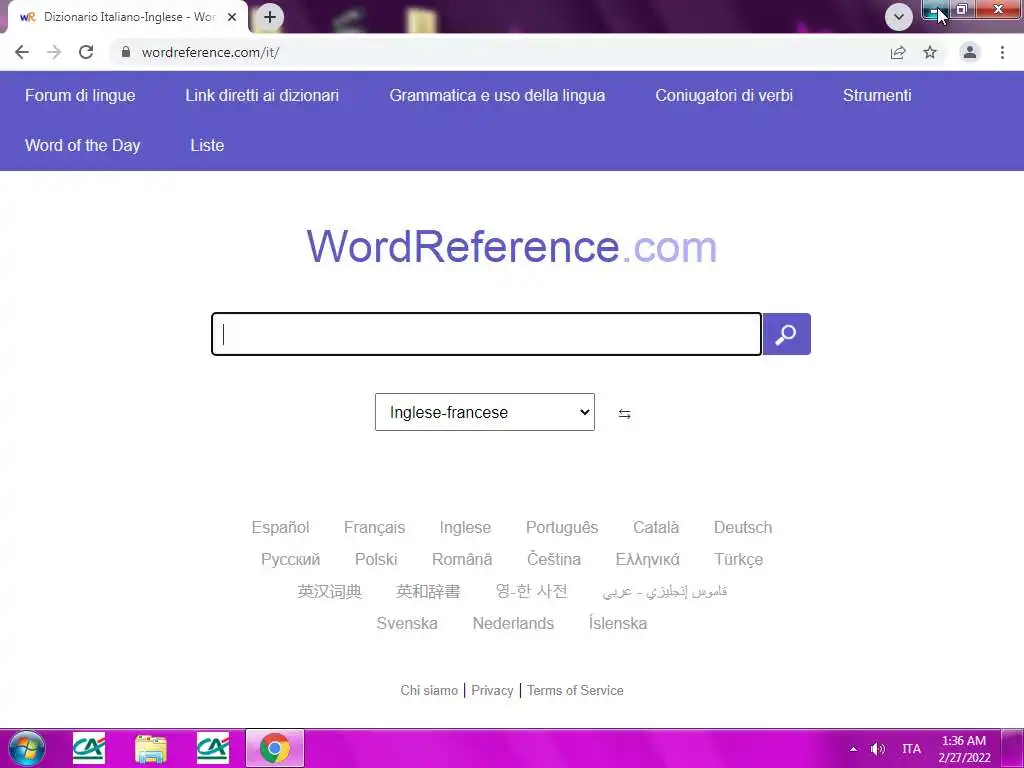Open the Chi siamo footer link

[x=429, y=690]
